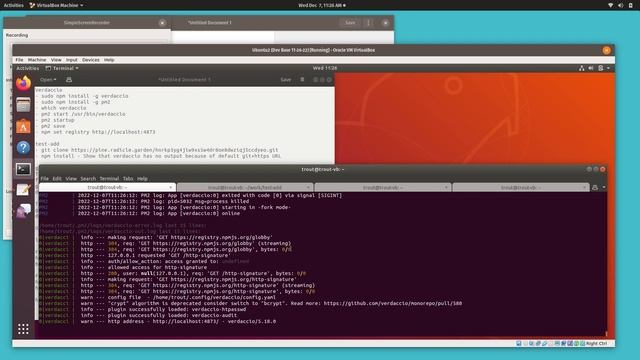This screenshot has height=360, width=640.
Task: Open the Machine menu of VirtualBox window
Action: click(37, 60)
